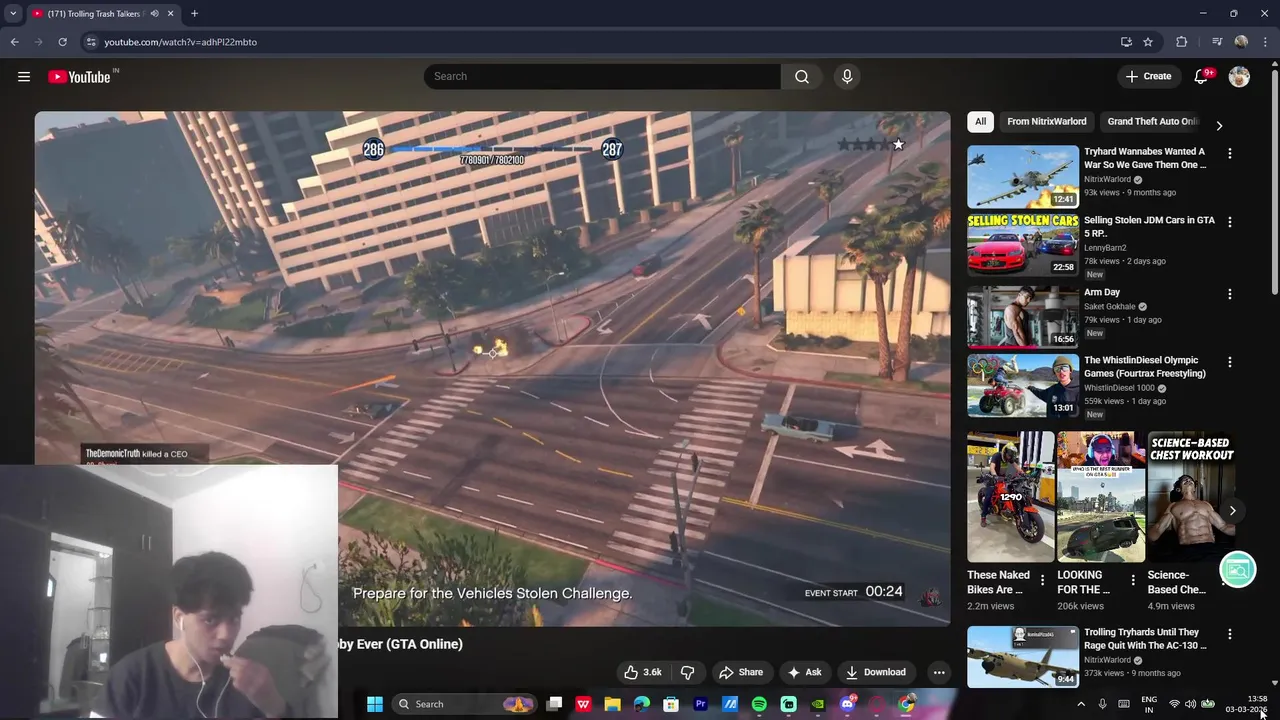Launch File Explorer from taskbar
The width and height of the screenshot is (1280, 720).
pos(612,704)
